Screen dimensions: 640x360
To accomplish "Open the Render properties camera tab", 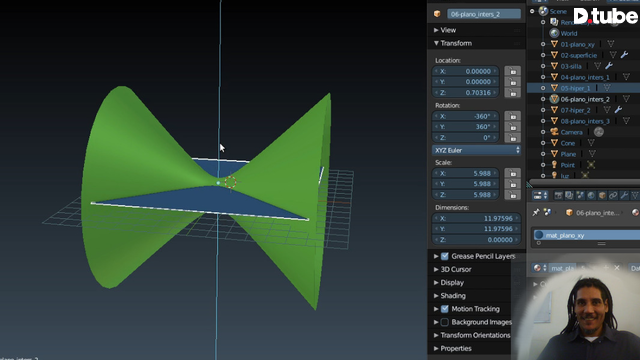I will click(x=558, y=195).
